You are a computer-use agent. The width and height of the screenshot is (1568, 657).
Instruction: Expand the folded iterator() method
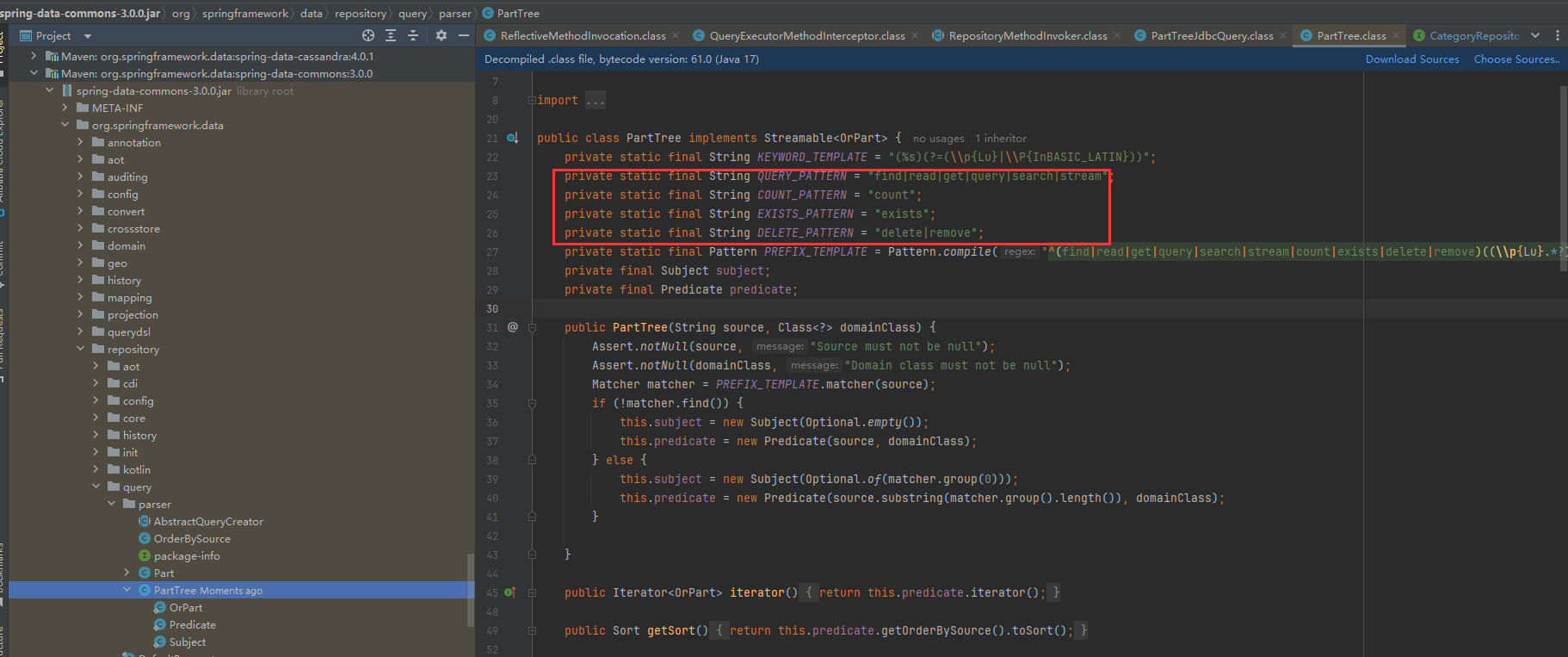532,592
